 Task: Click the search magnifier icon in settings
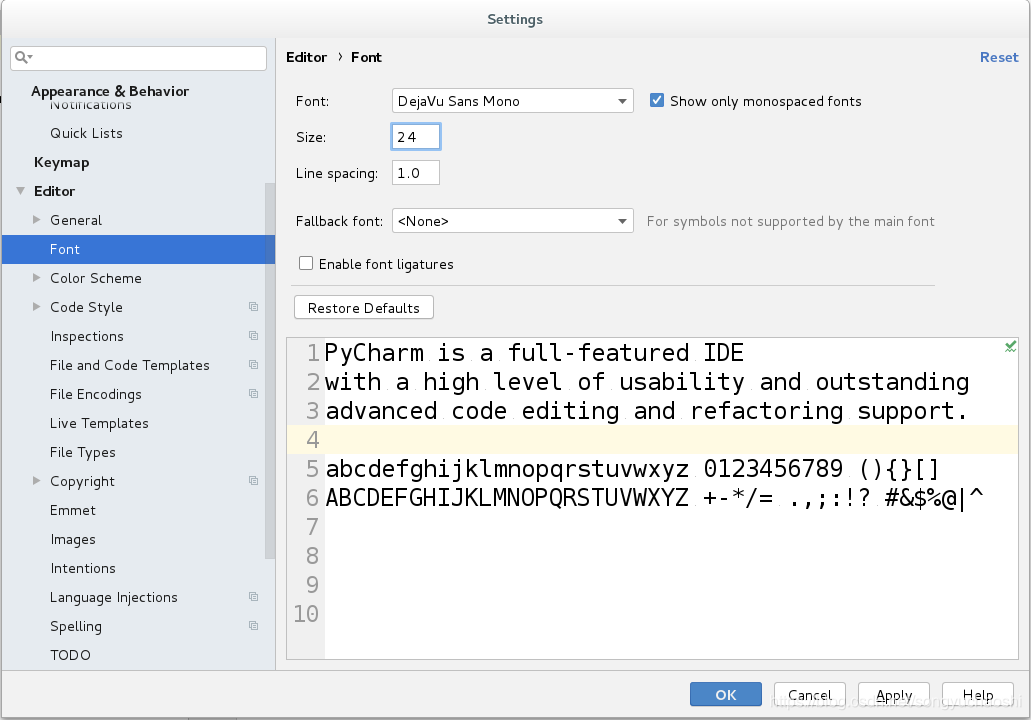22,58
